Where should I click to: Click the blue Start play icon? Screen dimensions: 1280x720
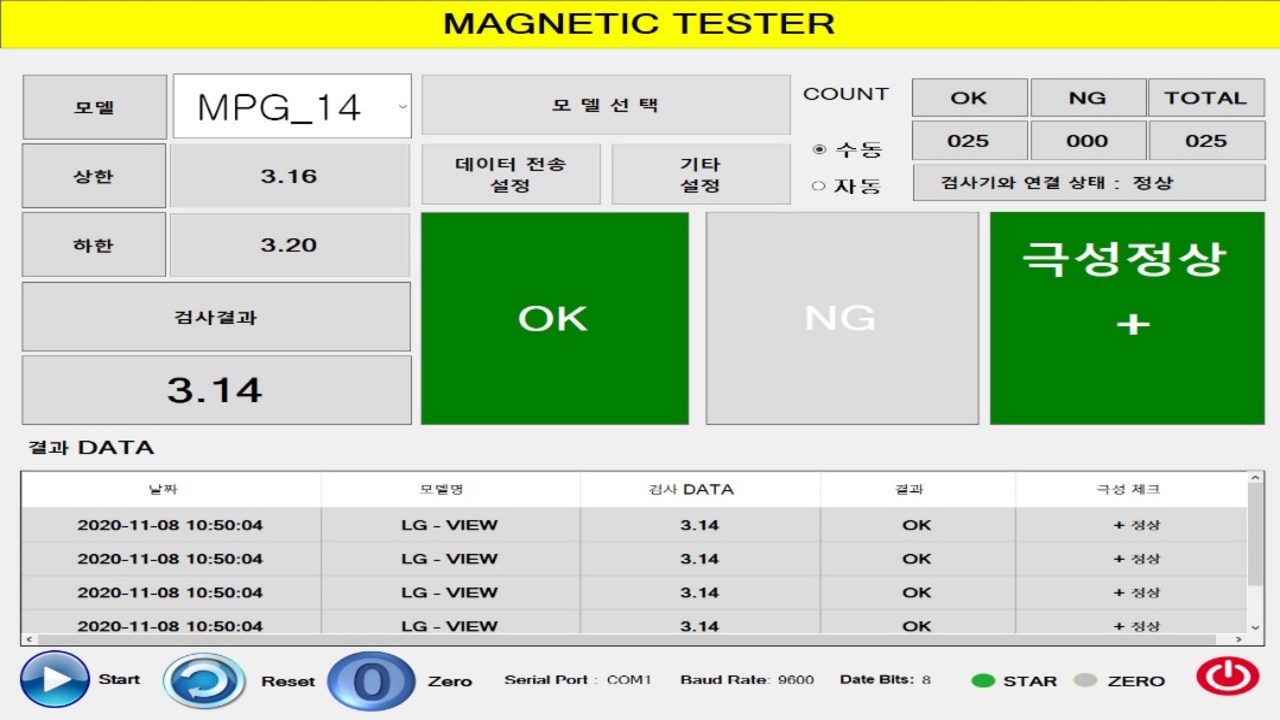pos(55,680)
